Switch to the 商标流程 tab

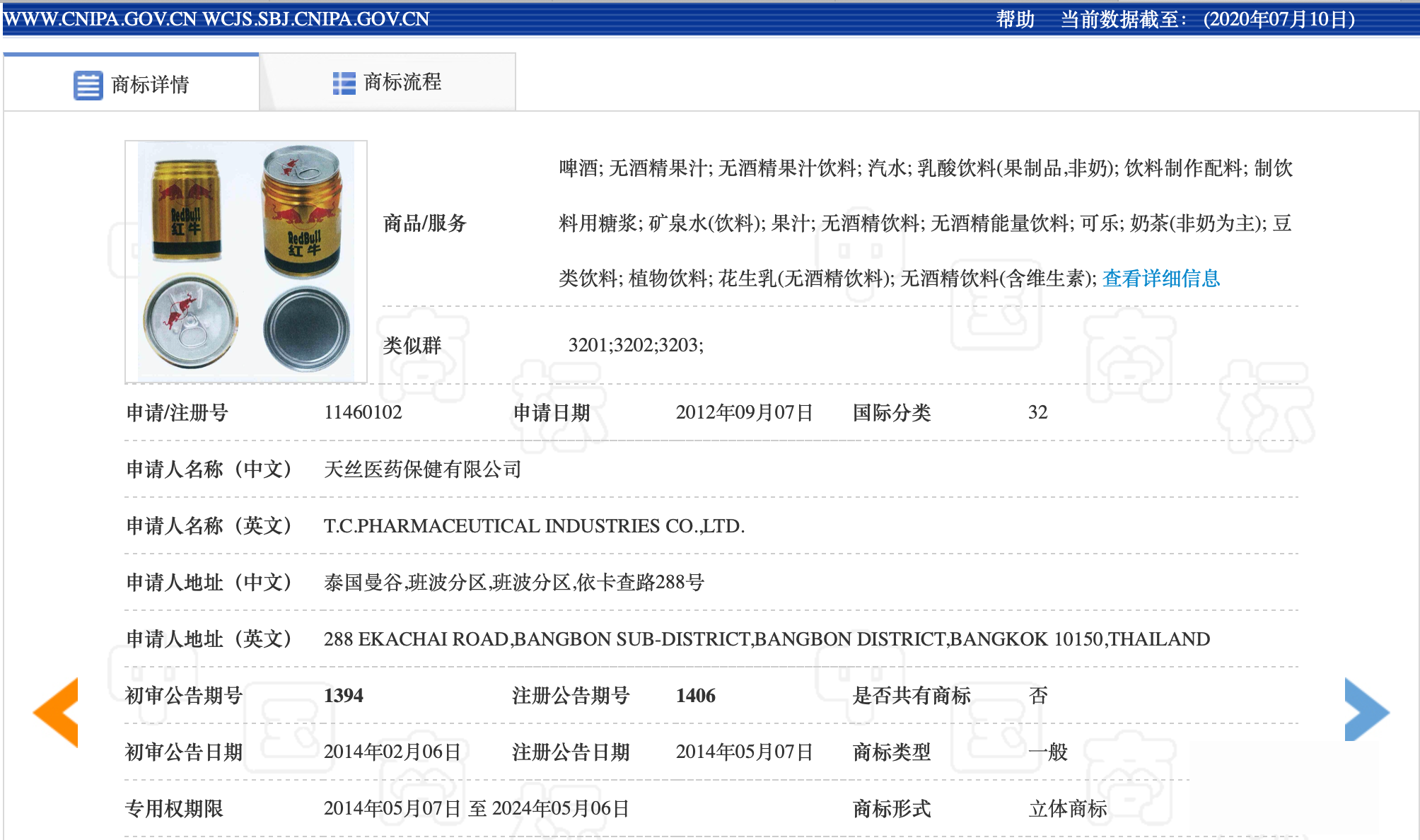[402, 83]
